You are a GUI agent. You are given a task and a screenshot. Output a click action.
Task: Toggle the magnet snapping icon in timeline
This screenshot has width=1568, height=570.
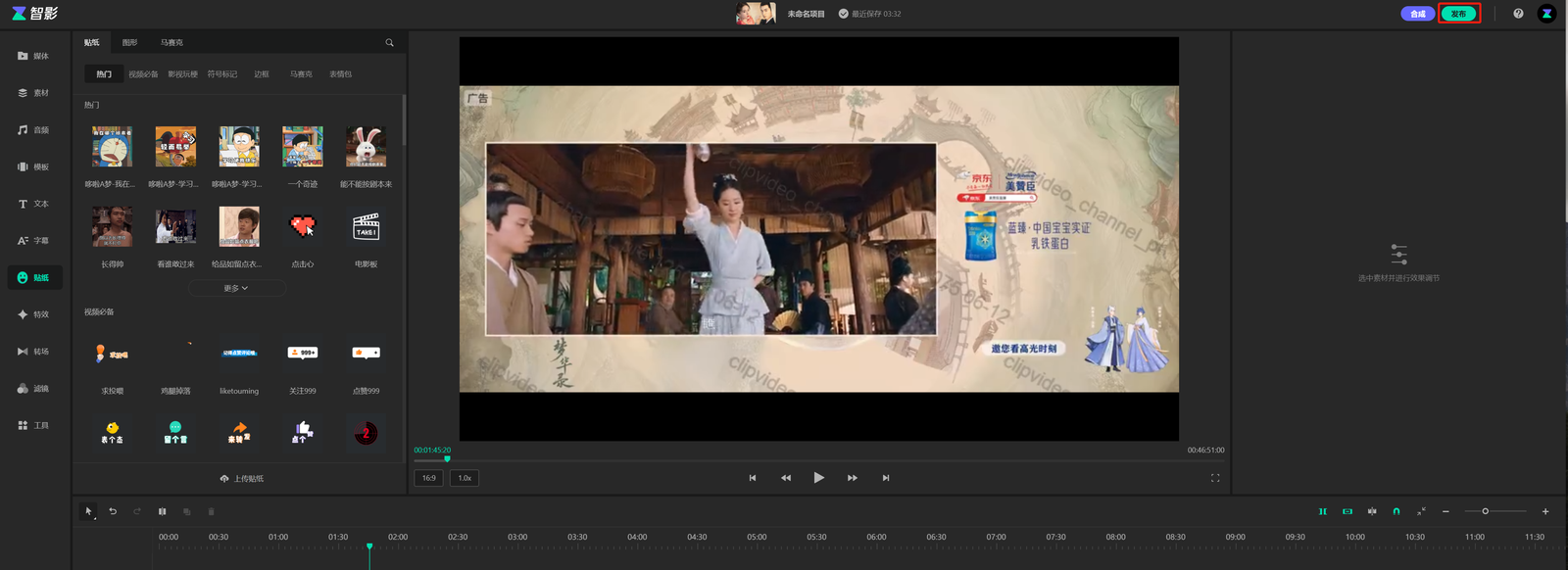point(1396,511)
